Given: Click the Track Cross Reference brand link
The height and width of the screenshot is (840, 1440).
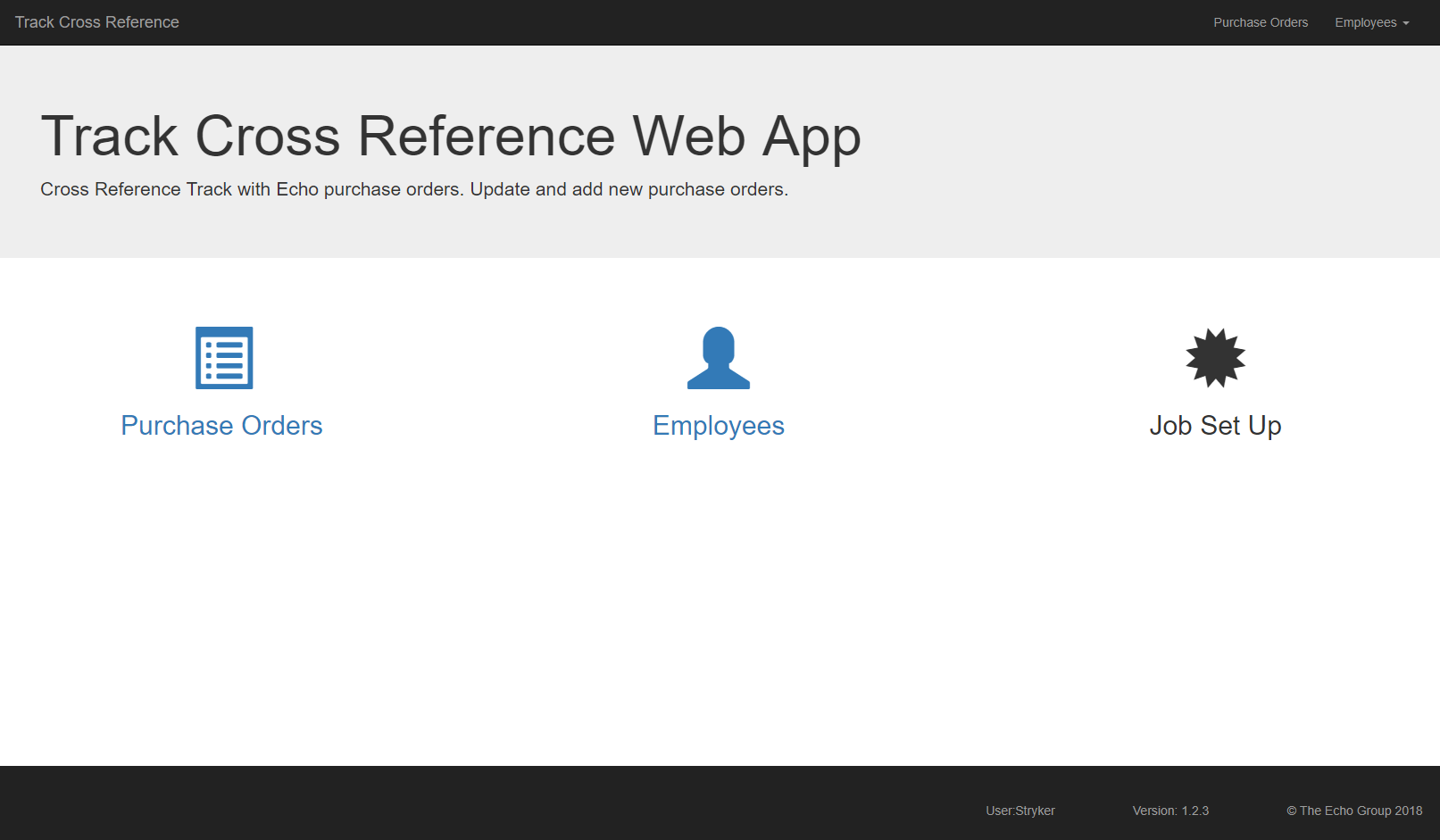Looking at the screenshot, I should 96,22.
